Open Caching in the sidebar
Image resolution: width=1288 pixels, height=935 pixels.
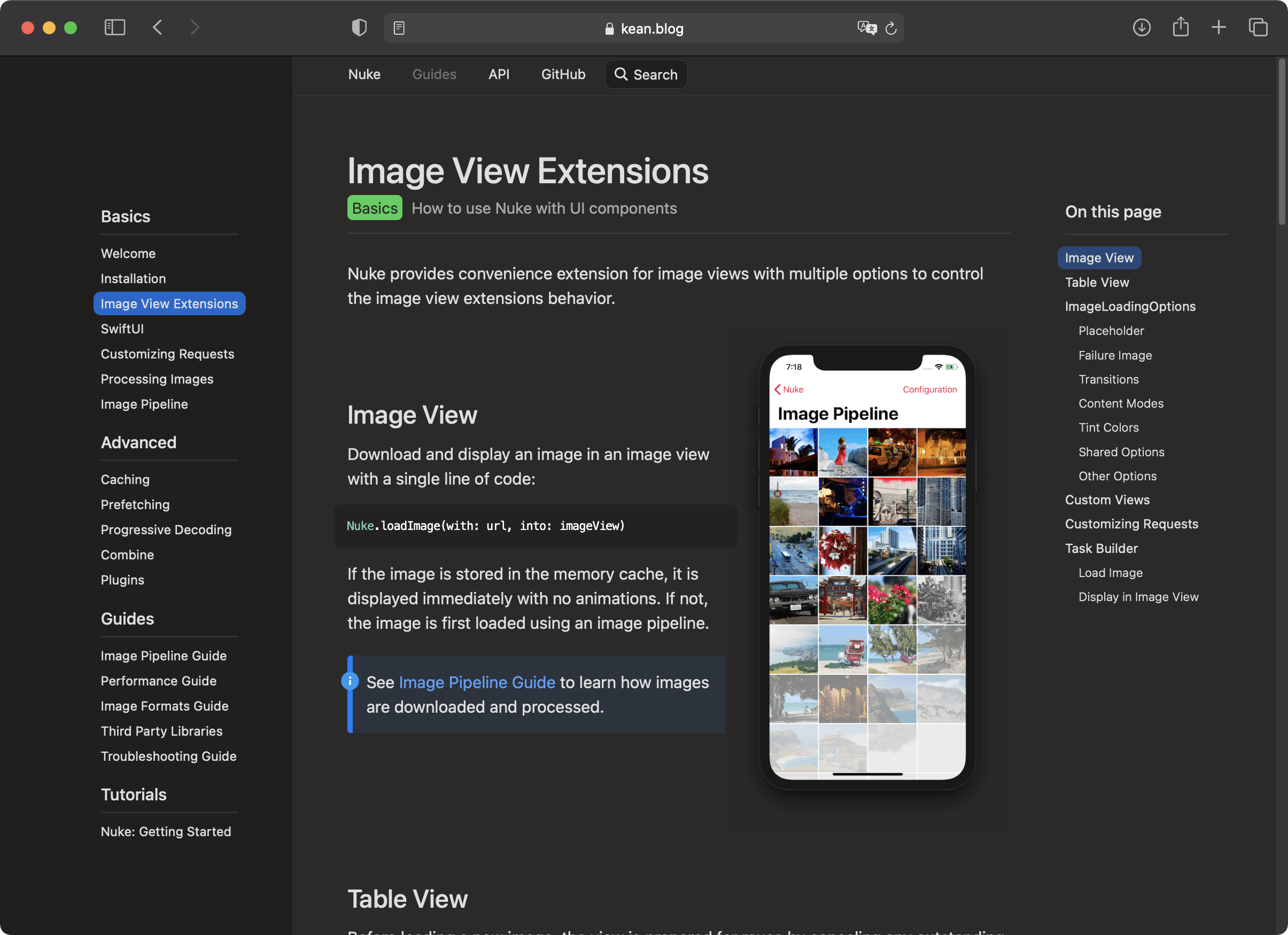(125, 480)
